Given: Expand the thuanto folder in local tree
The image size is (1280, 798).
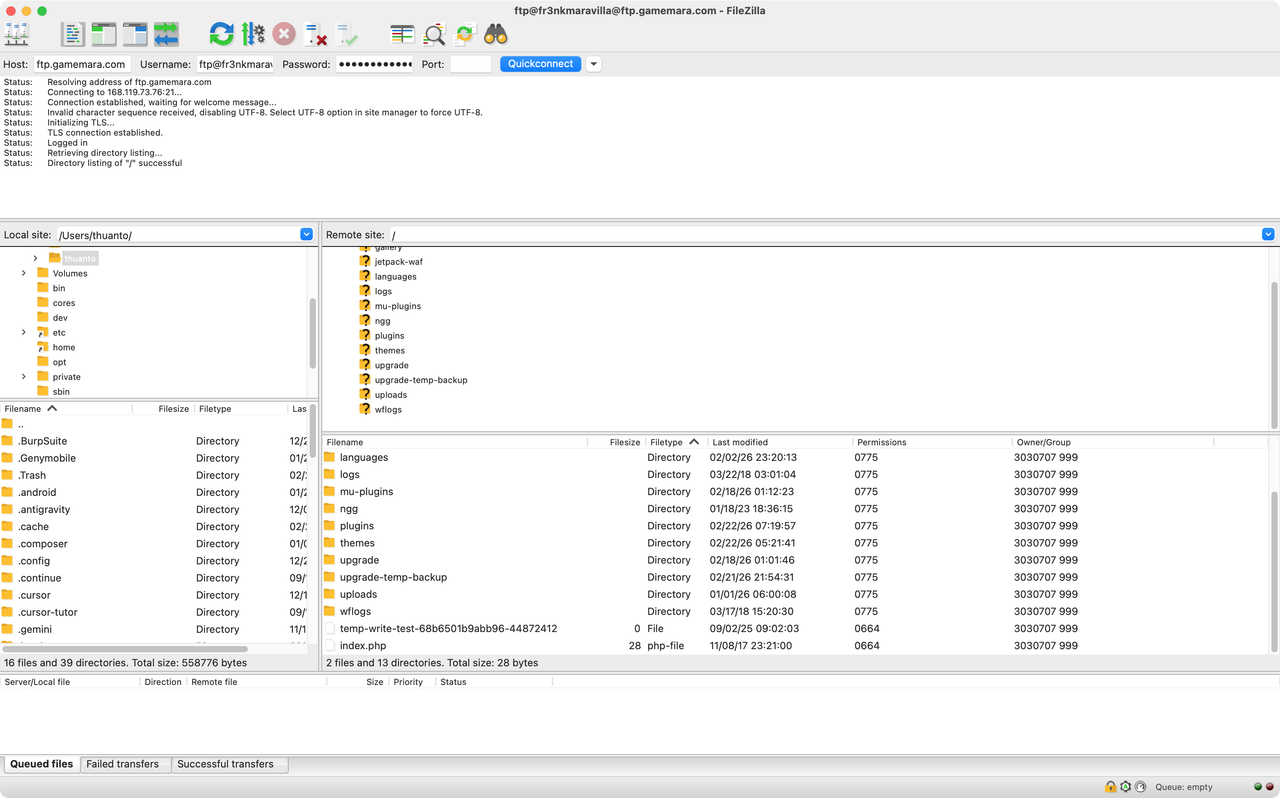Looking at the screenshot, I should [36, 258].
